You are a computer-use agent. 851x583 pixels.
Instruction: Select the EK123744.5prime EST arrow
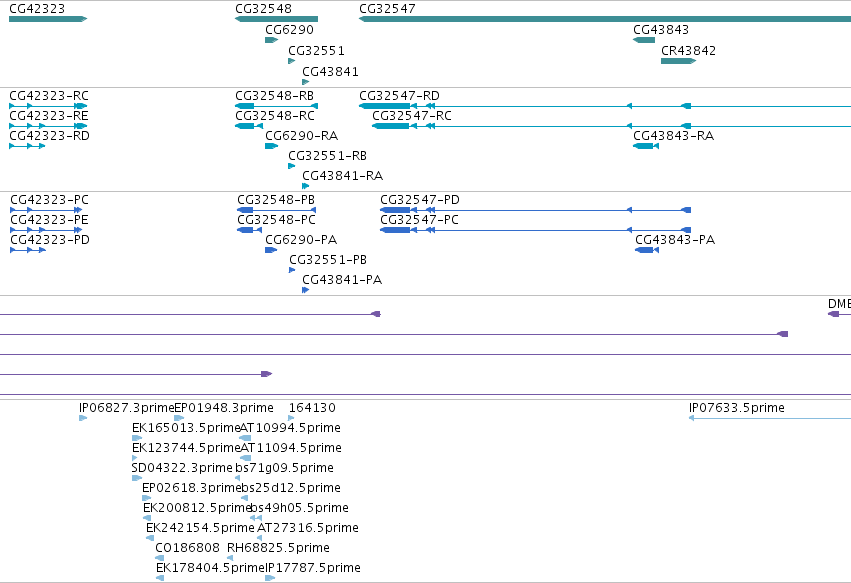(x=135, y=458)
